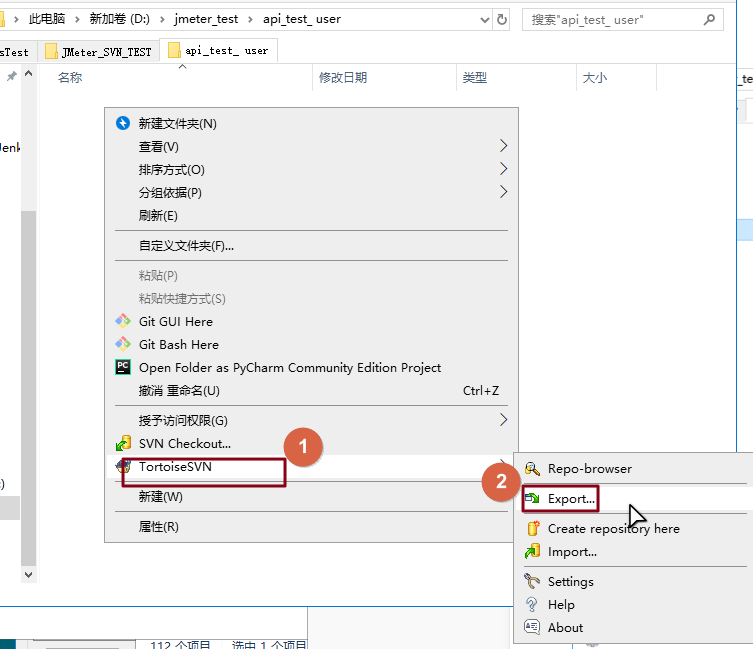Select Git Bash Here

312,344
